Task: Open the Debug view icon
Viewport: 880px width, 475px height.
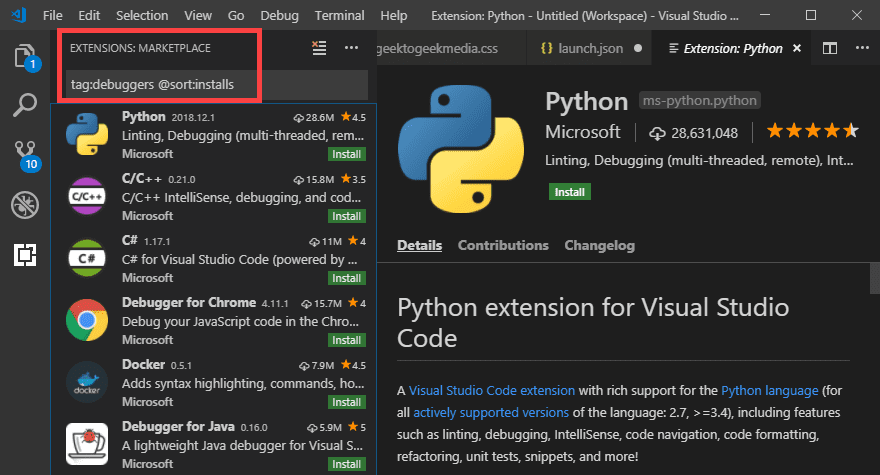Action: coord(24,204)
